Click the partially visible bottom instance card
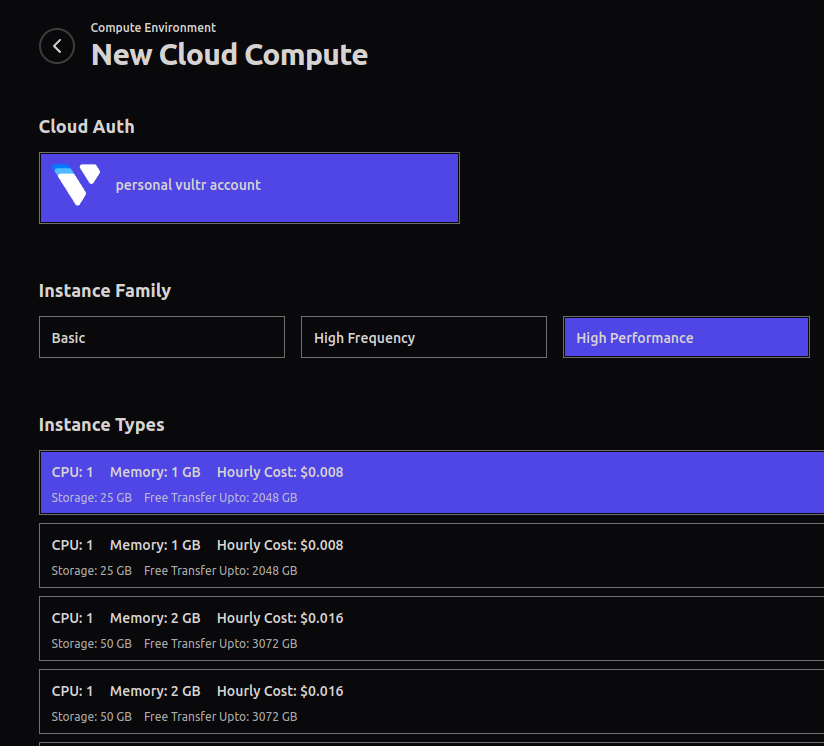824x746 pixels. point(430,743)
